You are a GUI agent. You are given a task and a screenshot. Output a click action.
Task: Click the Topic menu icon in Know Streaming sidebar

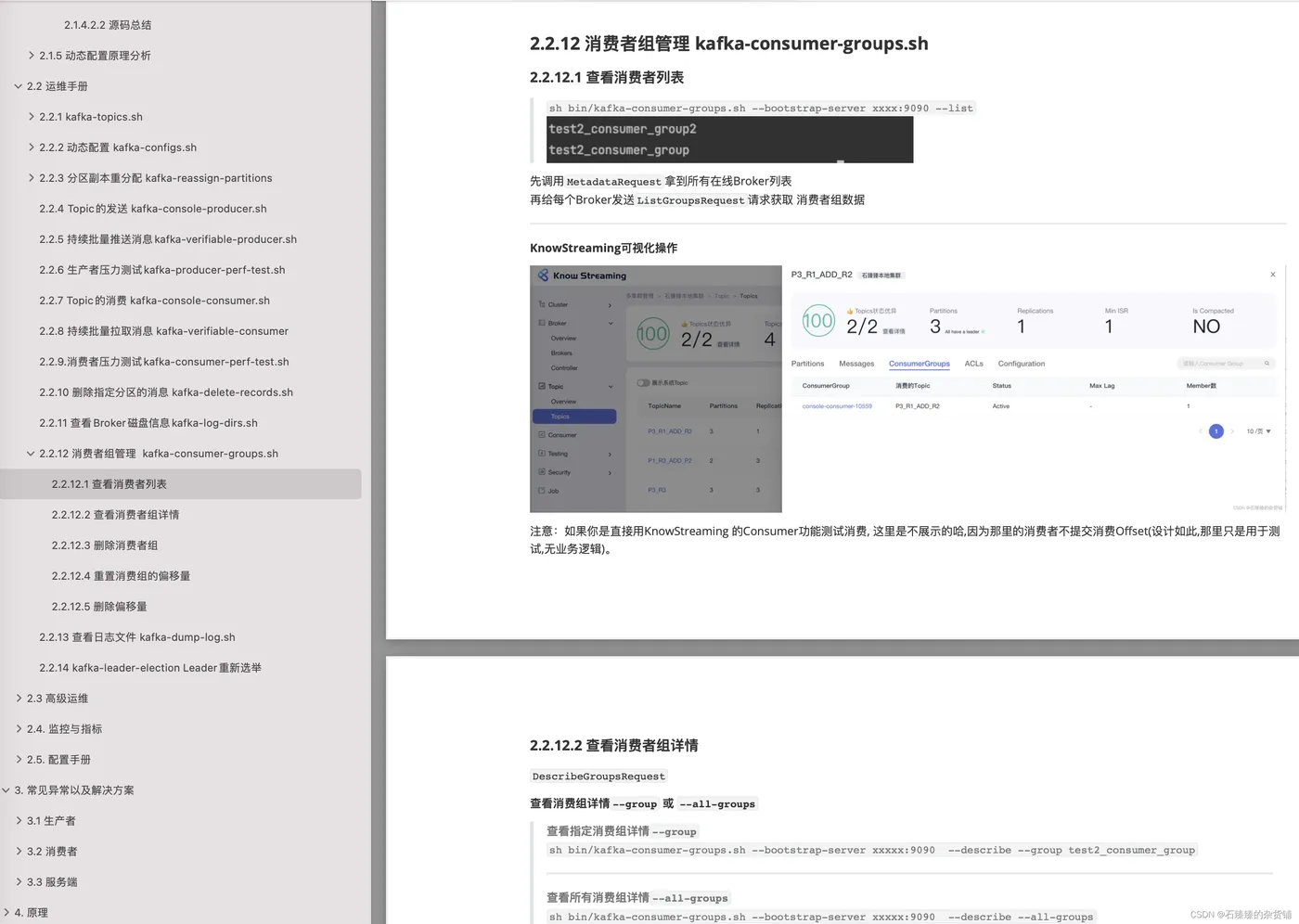(x=542, y=386)
